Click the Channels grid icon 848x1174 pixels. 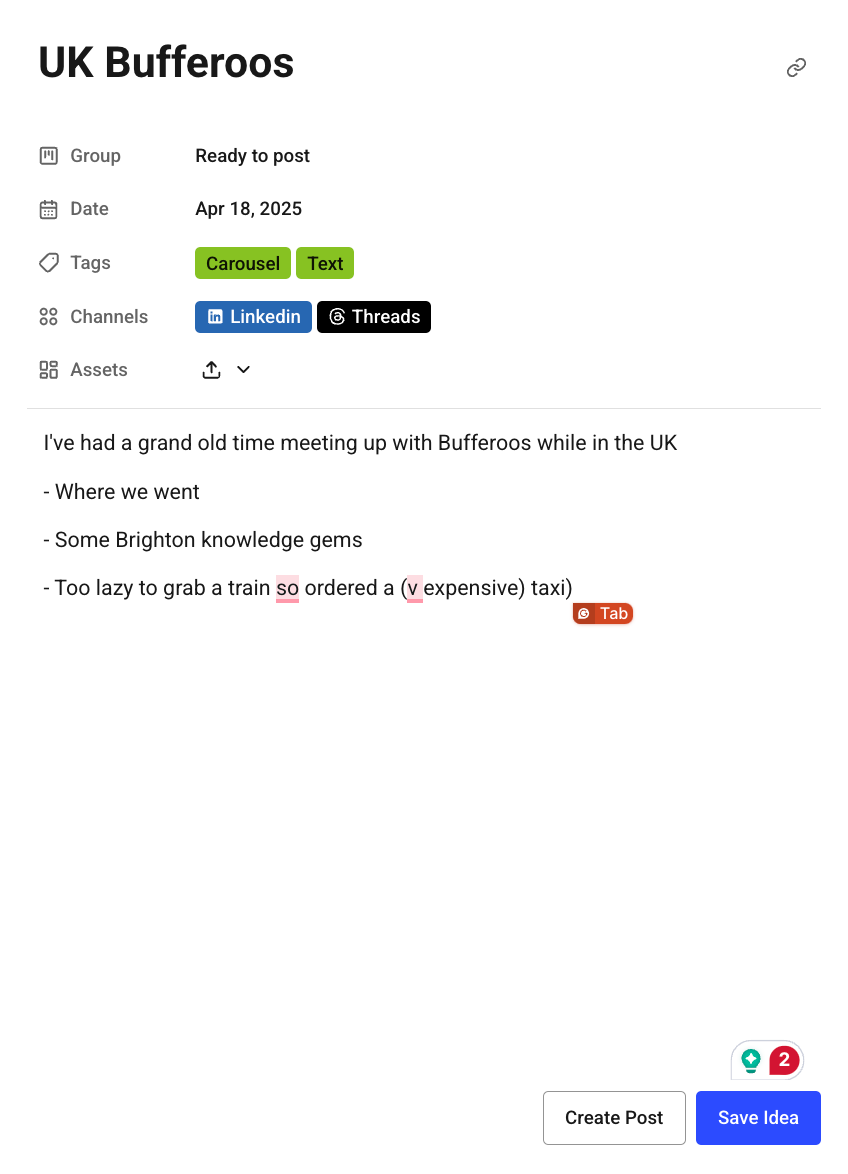(x=49, y=317)
